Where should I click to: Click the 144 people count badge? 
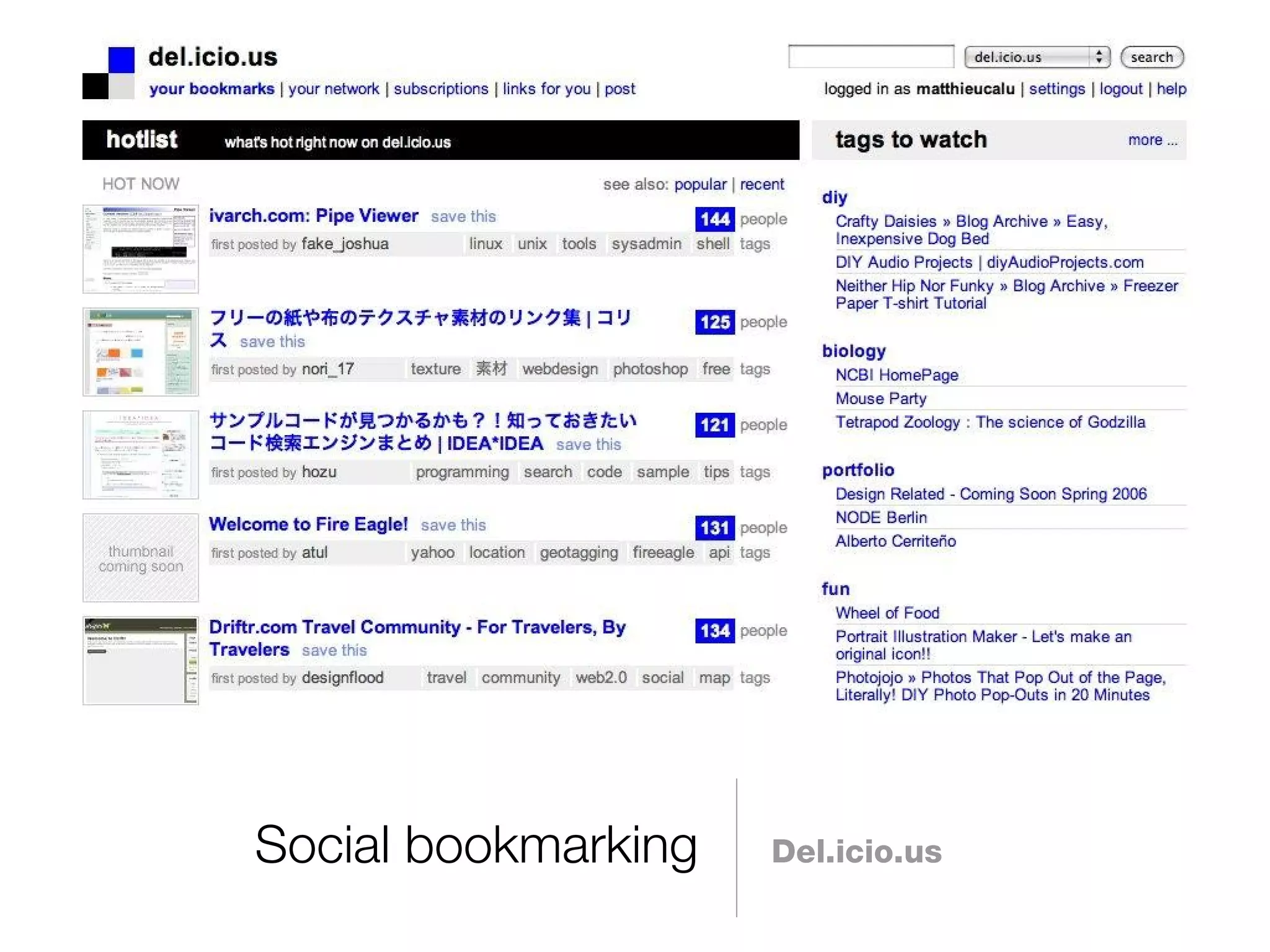(715, 219)
